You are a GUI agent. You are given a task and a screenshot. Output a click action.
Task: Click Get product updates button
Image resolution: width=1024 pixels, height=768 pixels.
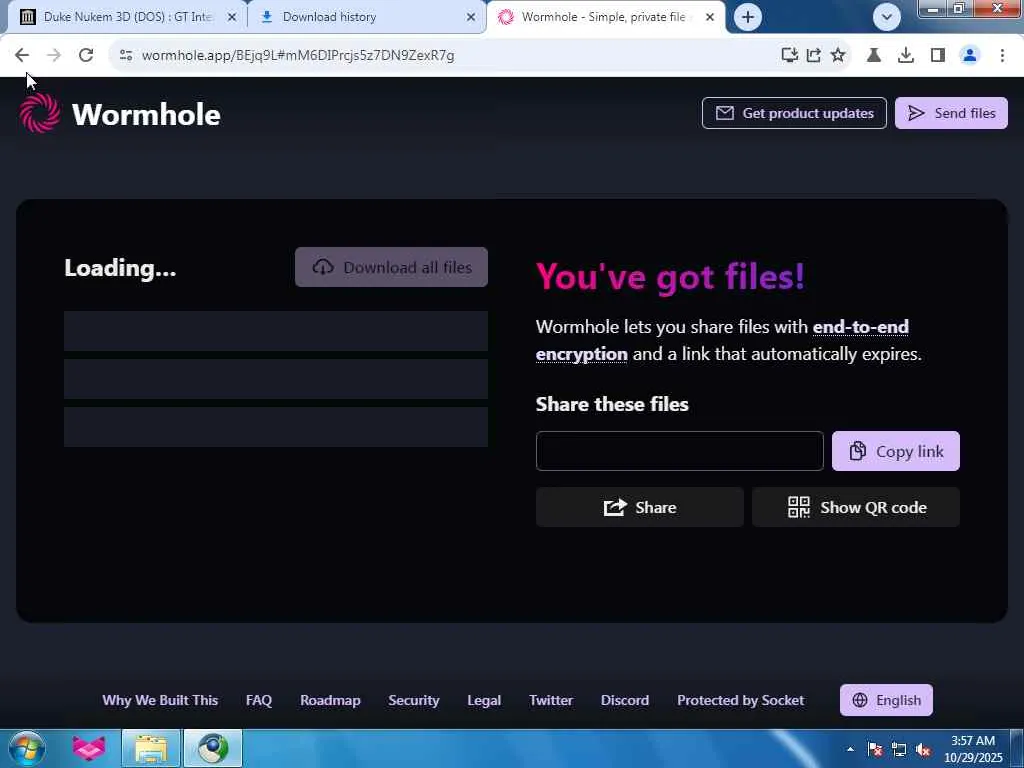[x=794, y=113]
